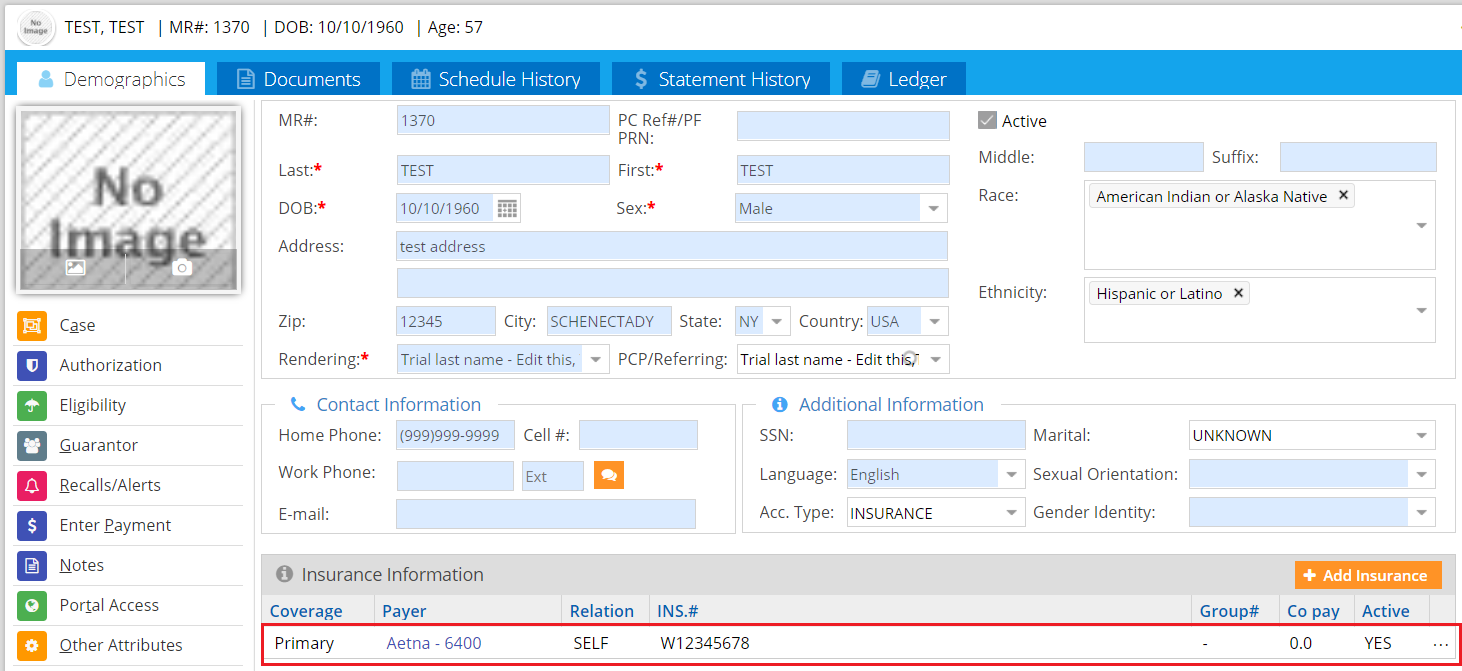Remove American Indian or Alaska Native race tag
This screenshot has height=671, width=1462.
(1343, 196)
